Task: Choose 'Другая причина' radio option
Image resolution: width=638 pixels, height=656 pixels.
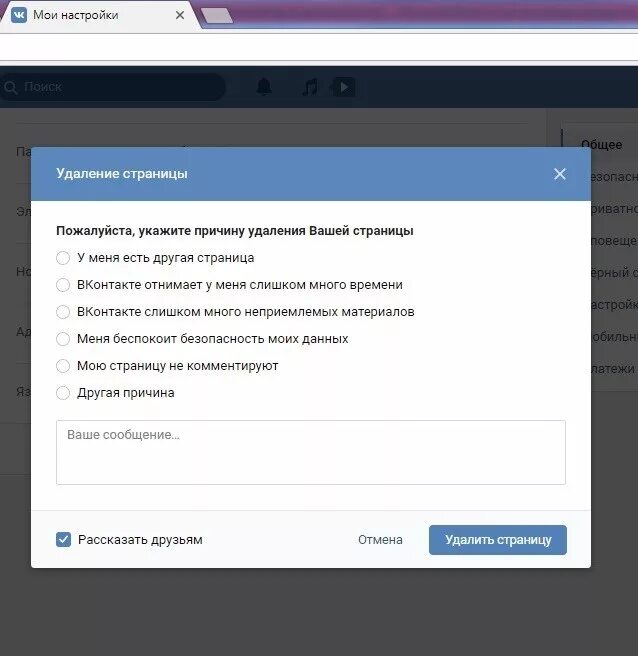Action: 63,393
